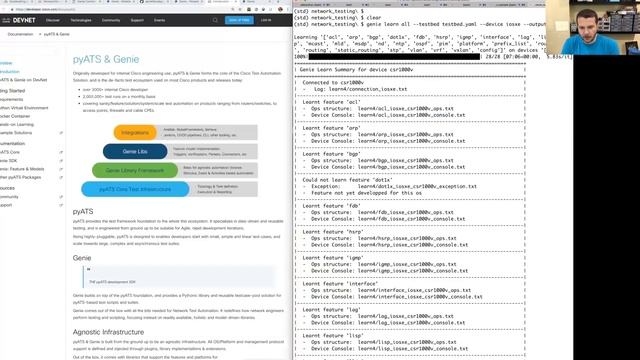The height and width of the screenshot is (360, 640).
Task: Open the Support menu in DevNet header
Action: click(x=137, y=20)
